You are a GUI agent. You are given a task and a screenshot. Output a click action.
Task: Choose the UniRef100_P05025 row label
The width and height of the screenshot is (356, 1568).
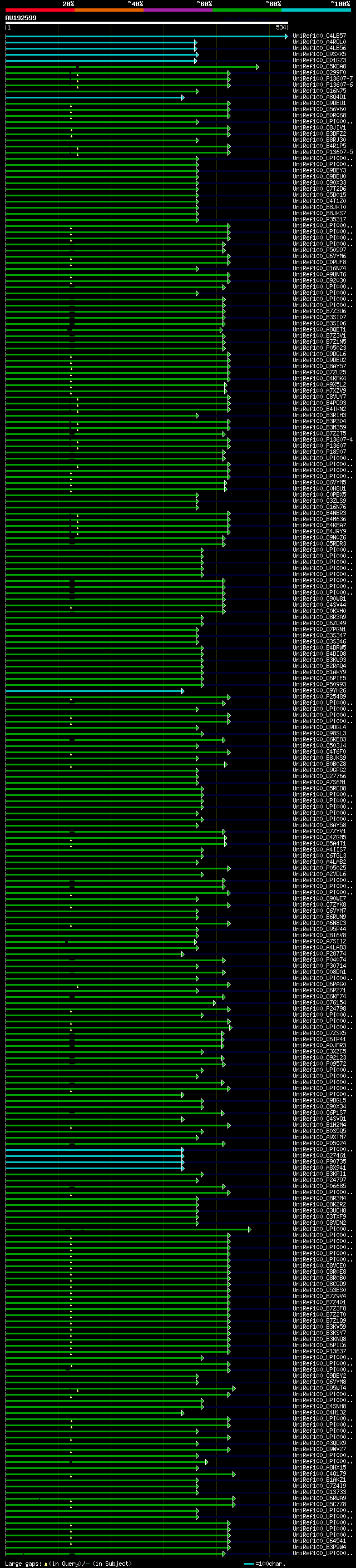319,868
